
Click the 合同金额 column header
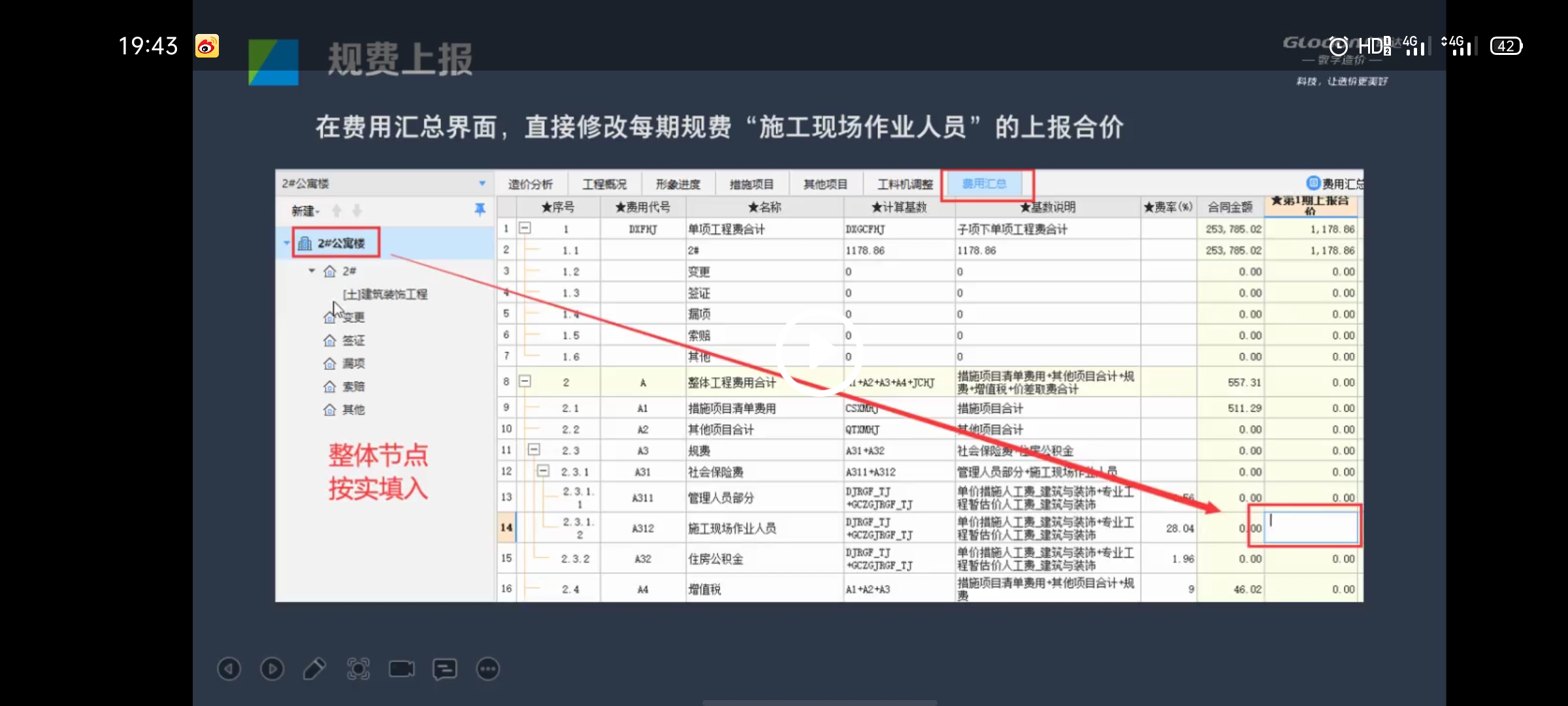click(x=1230, y=207)
